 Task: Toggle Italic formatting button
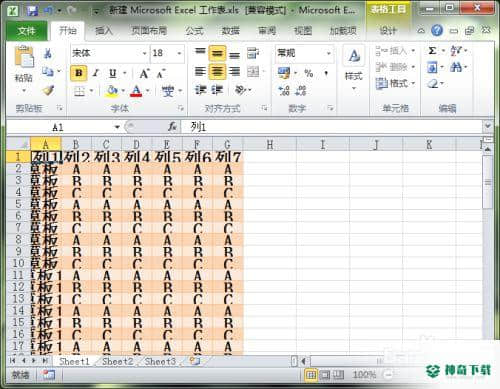[96, 73]
